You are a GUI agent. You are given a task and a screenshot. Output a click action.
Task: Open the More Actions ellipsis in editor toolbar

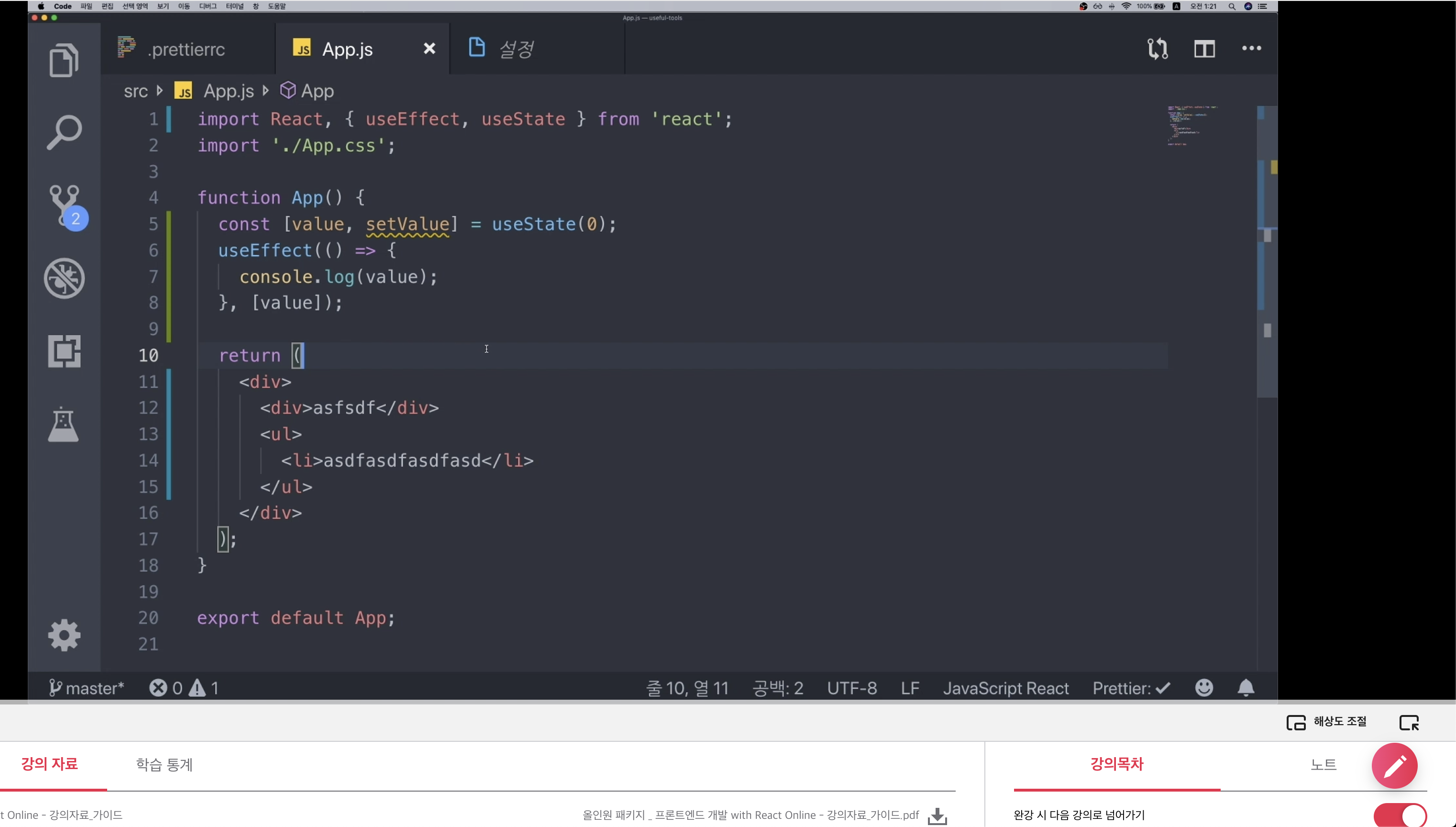click(x=1251, y=49)
